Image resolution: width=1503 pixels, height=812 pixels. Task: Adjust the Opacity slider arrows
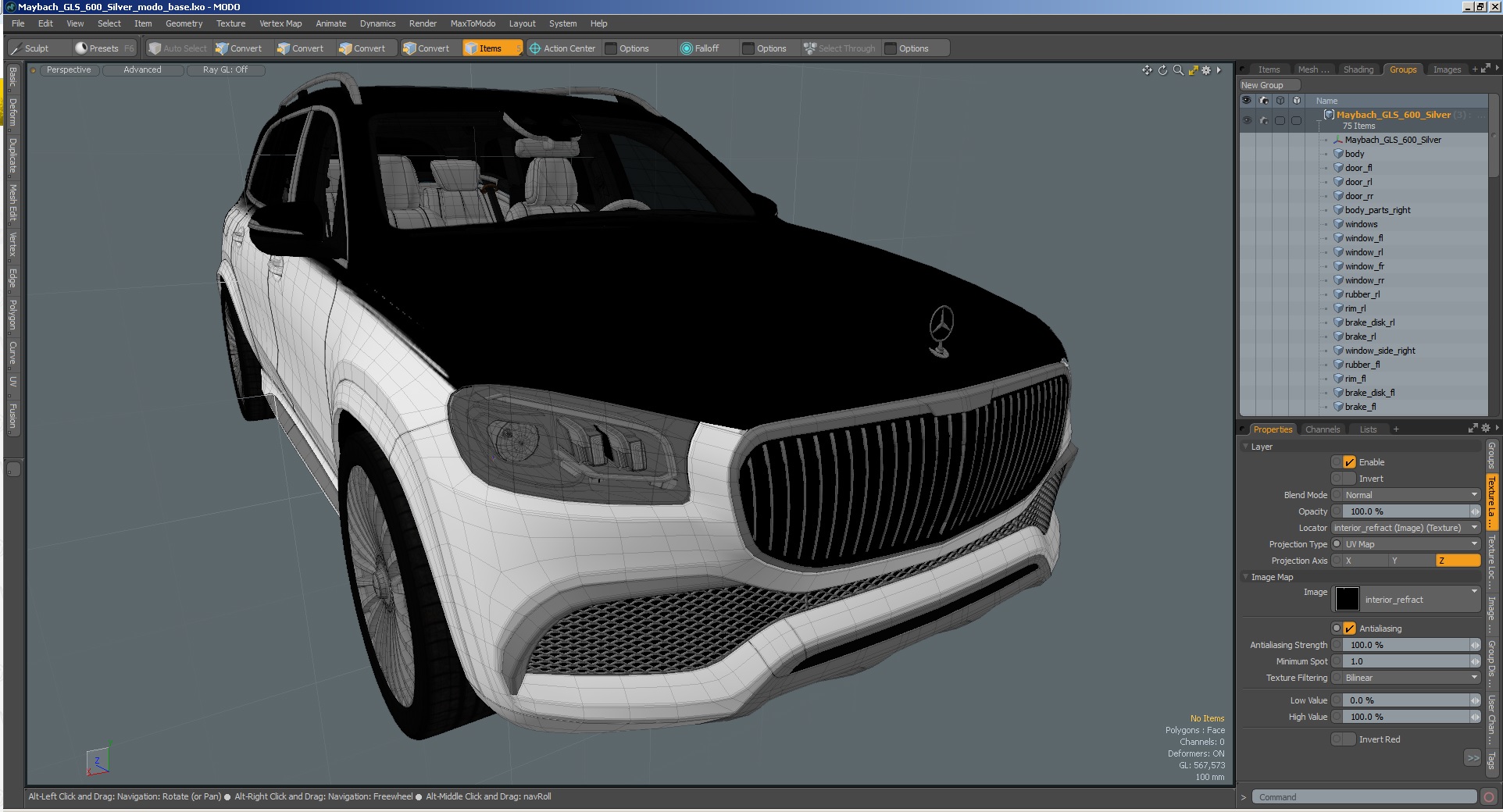click(1475, 511)
